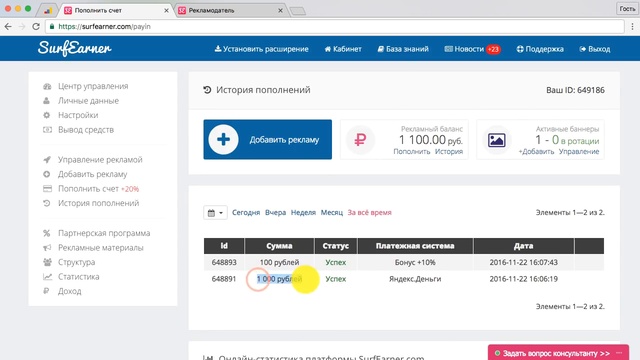Switch to the Пополнить счет browser tab
This screenshot has width=640, height=360.
115,11
